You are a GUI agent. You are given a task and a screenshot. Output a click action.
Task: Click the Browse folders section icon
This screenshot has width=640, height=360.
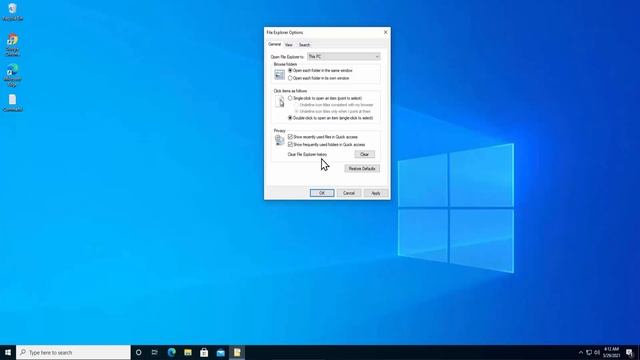click(x=280, y=74)
